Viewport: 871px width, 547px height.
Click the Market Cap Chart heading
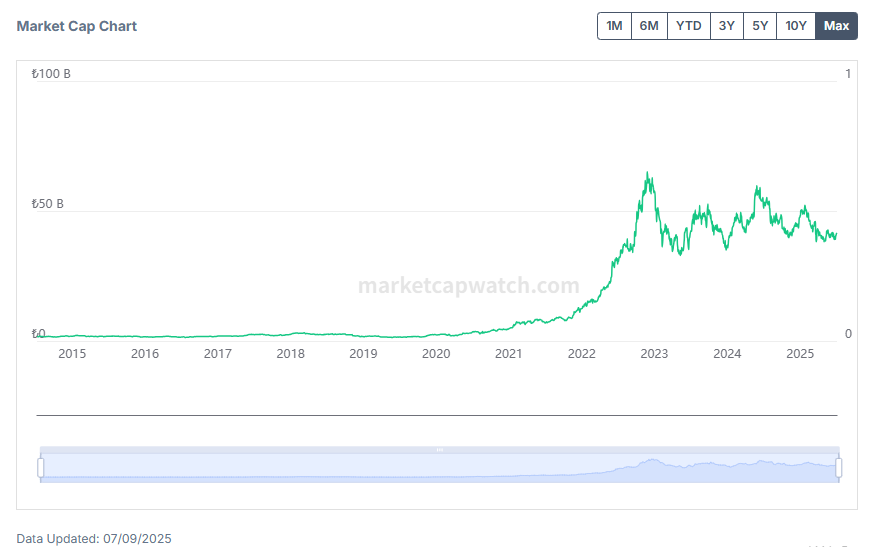point(77,26)
